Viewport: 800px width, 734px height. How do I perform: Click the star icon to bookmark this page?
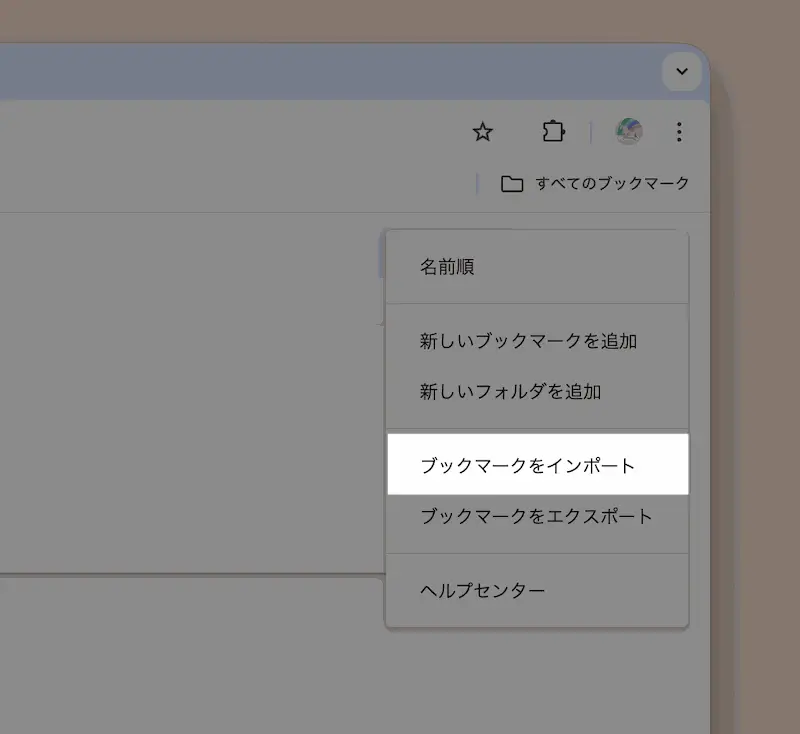[x=482, y=132]
